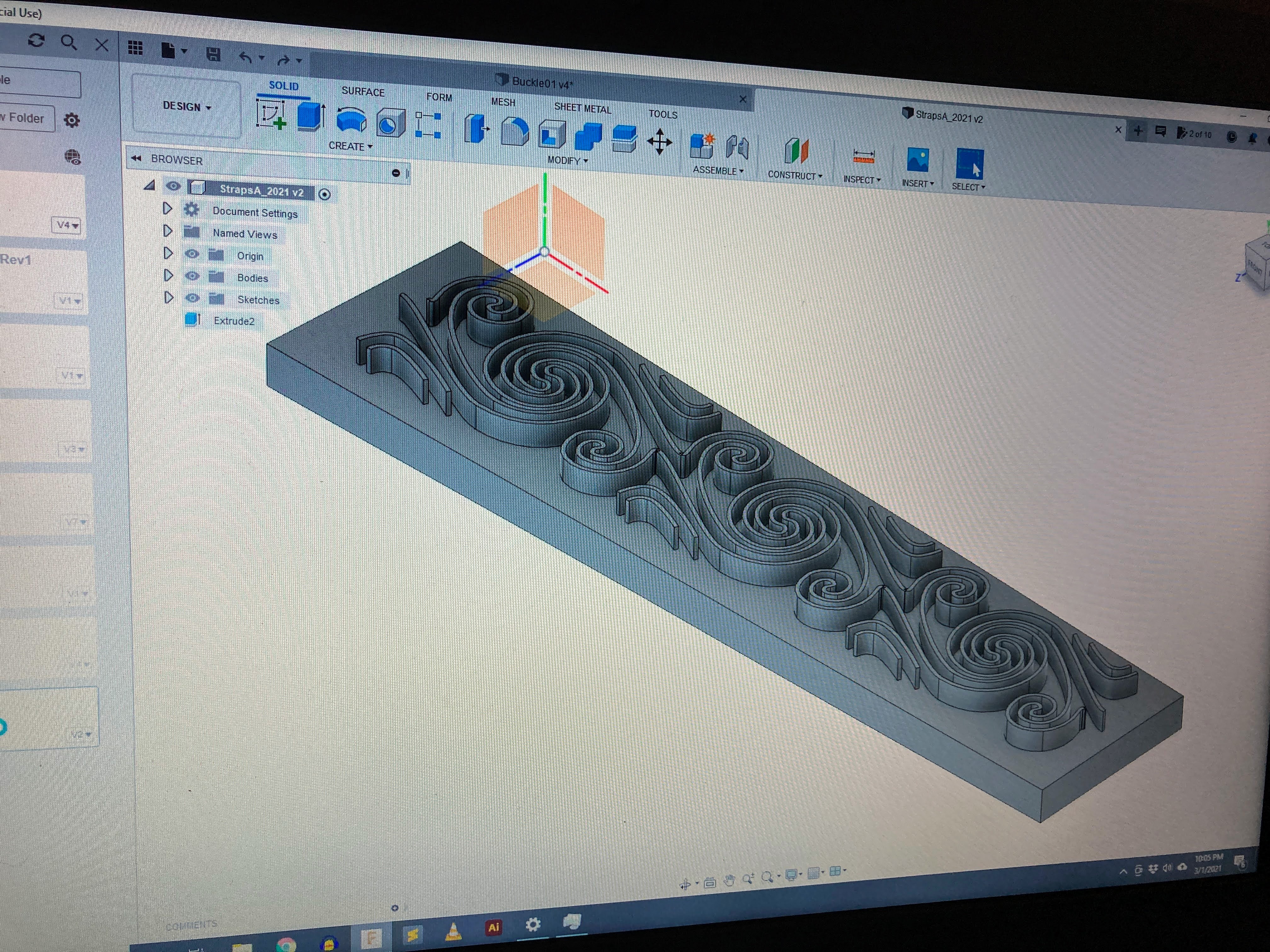Screen dimensions: 1270x952
Task: Open the SELECT dropdown menu
Action: pos(968,186)
